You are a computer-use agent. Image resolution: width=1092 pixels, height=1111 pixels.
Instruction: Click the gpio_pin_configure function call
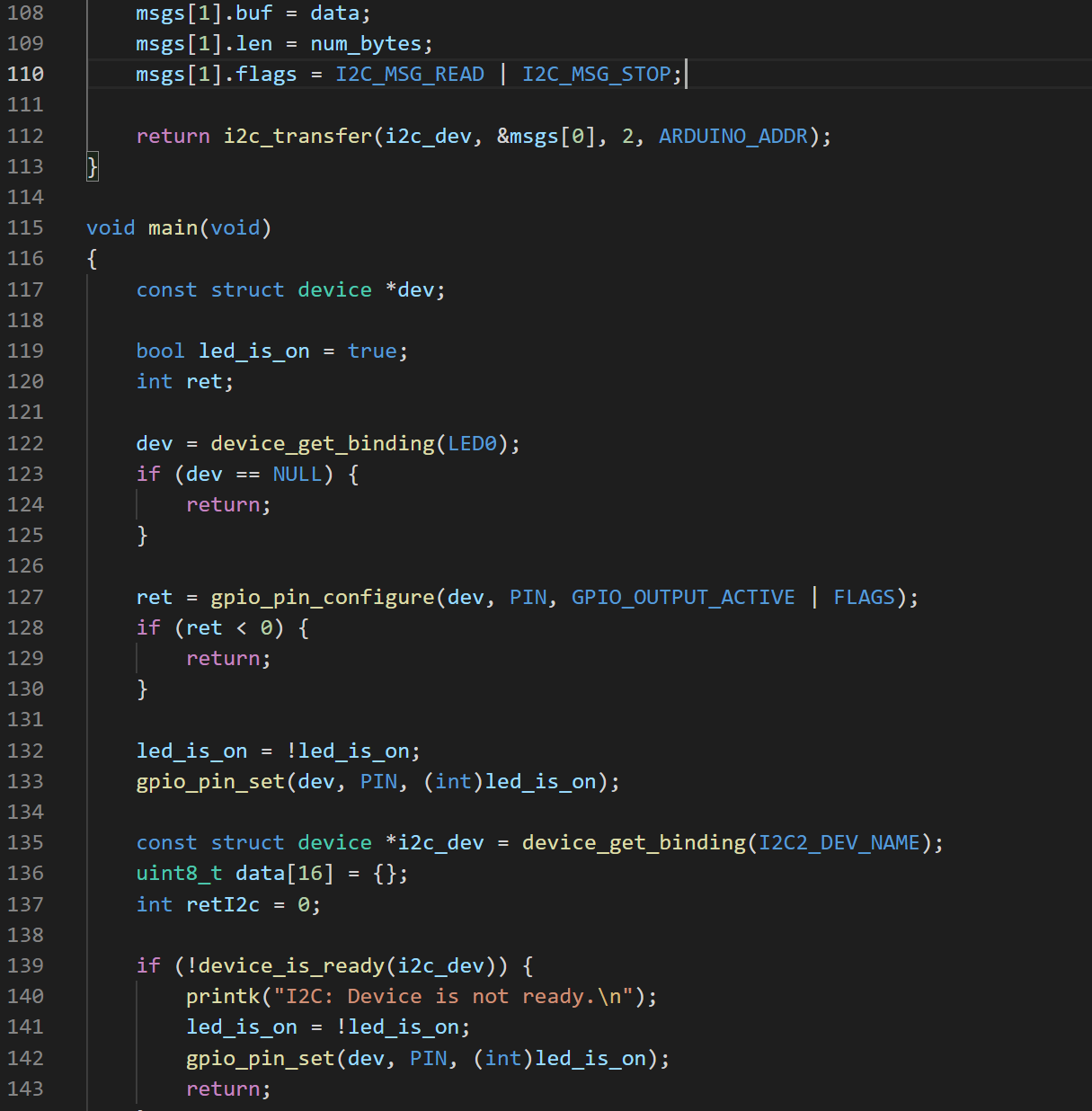pos(323,597)
